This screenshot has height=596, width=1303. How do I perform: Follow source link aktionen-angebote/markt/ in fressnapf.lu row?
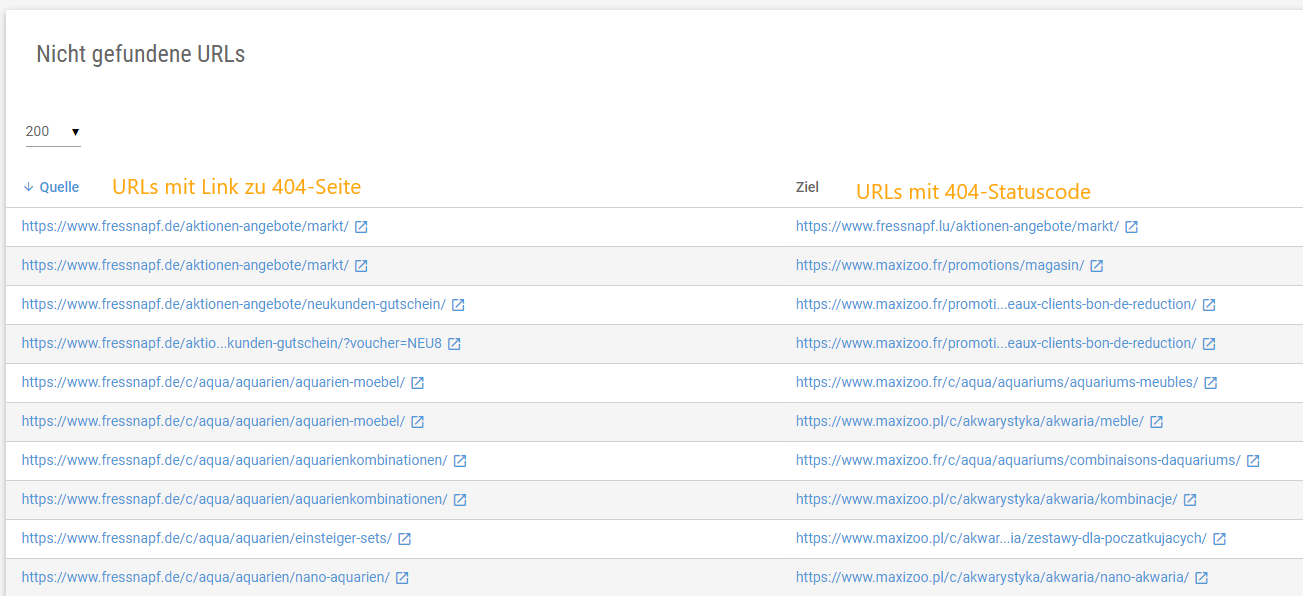(185, 226)
